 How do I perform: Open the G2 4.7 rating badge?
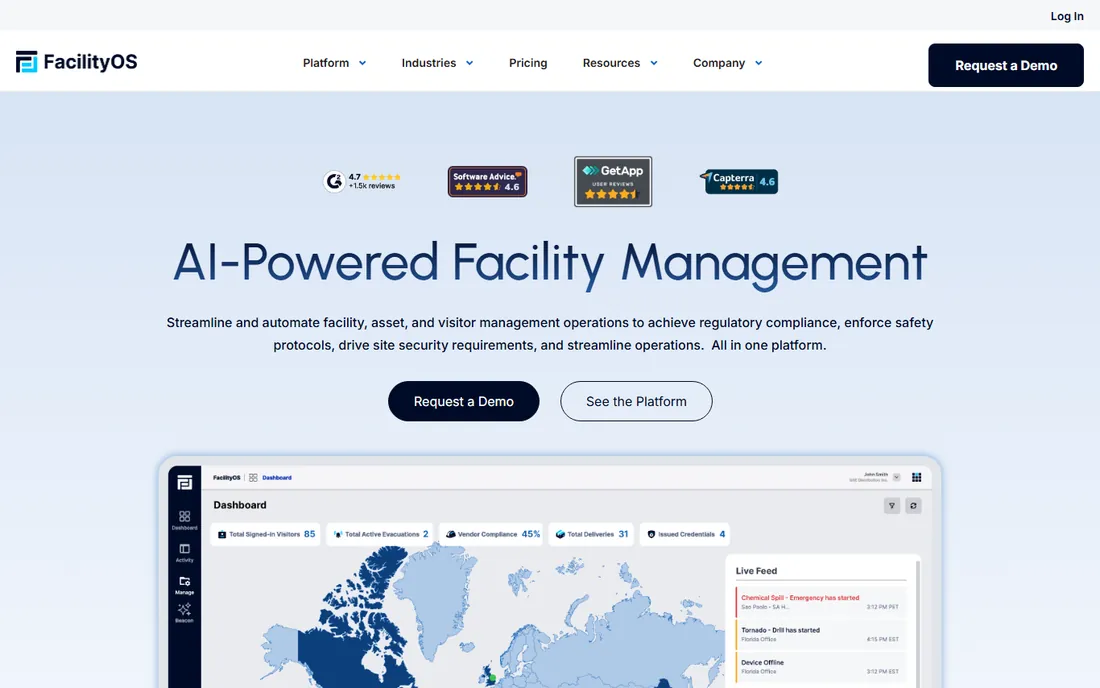coord(362,181)
